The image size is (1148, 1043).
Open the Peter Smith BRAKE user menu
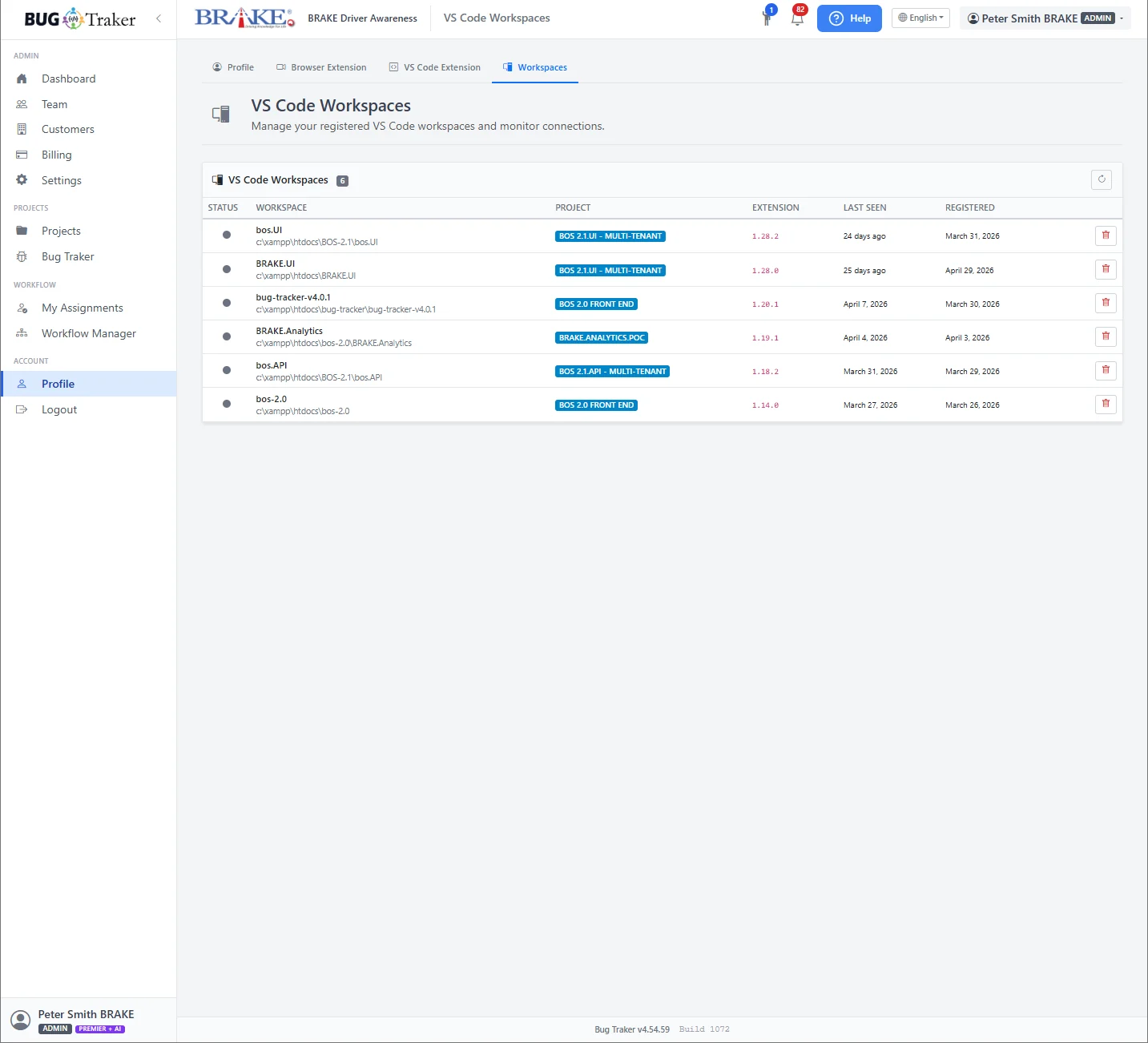[1045, 18]
